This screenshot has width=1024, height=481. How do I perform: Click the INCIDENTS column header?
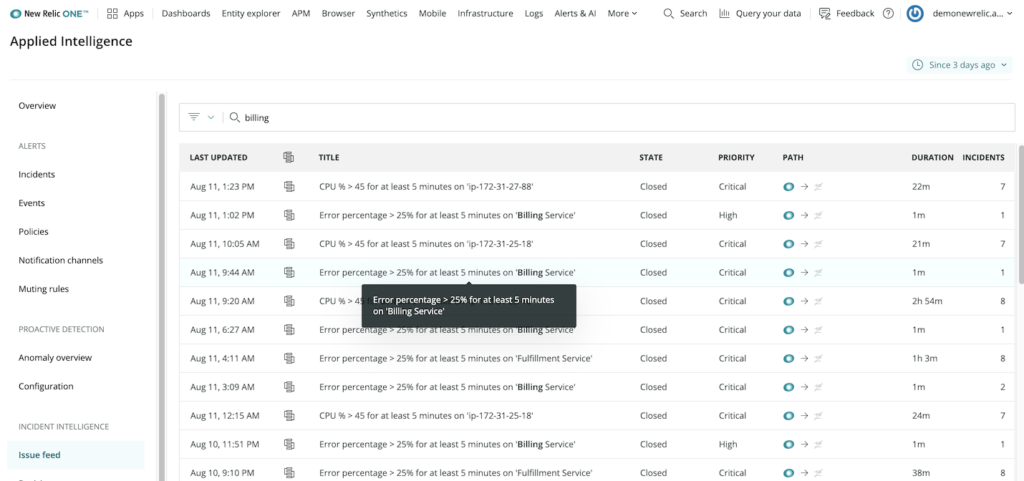984,157
